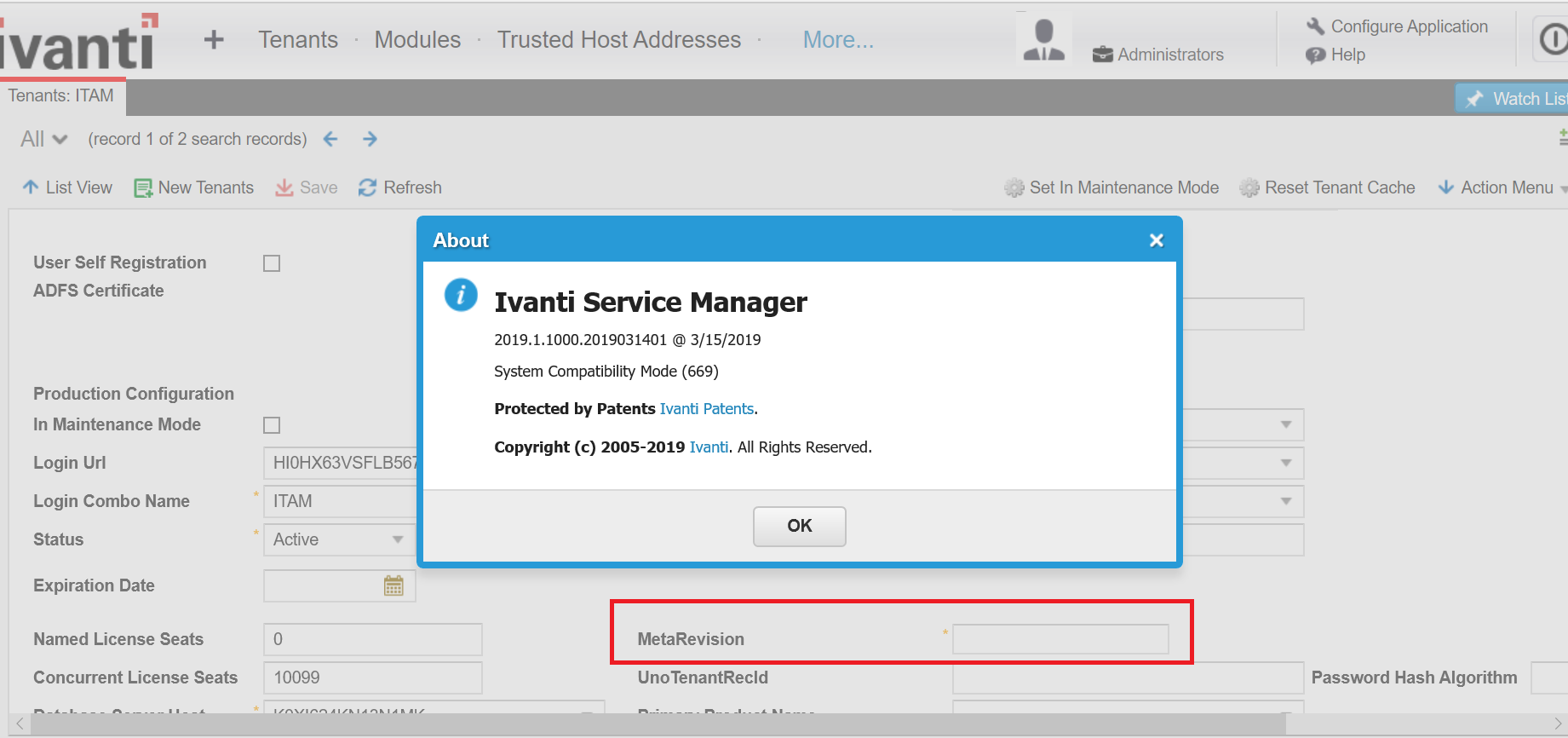This screenshot has height=738, width=1568.
Task: Click the Refresh toolbar icon
Action: pyautogui.click(x=367, y=187)
